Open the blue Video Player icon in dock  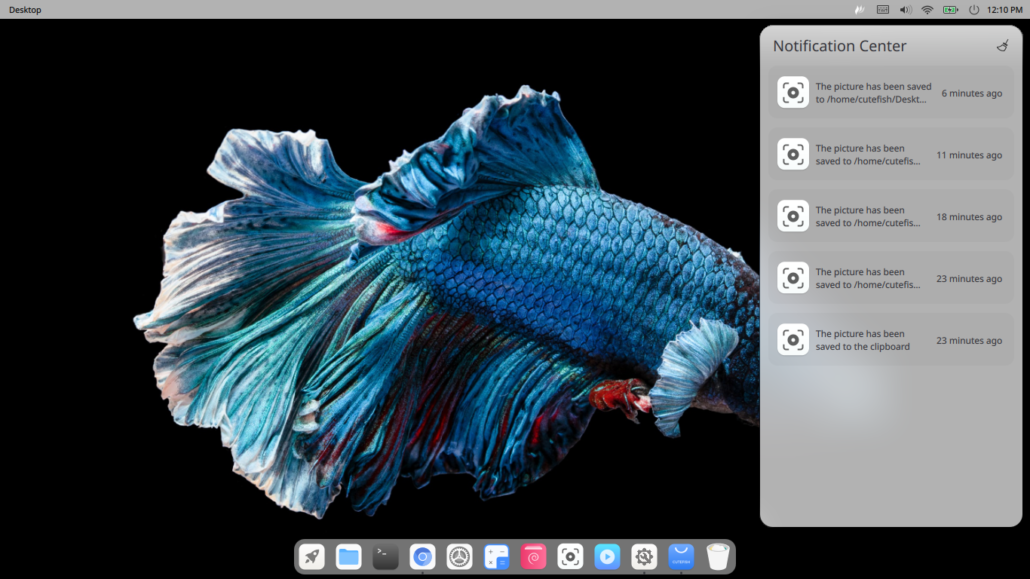[x=607, y=557]
